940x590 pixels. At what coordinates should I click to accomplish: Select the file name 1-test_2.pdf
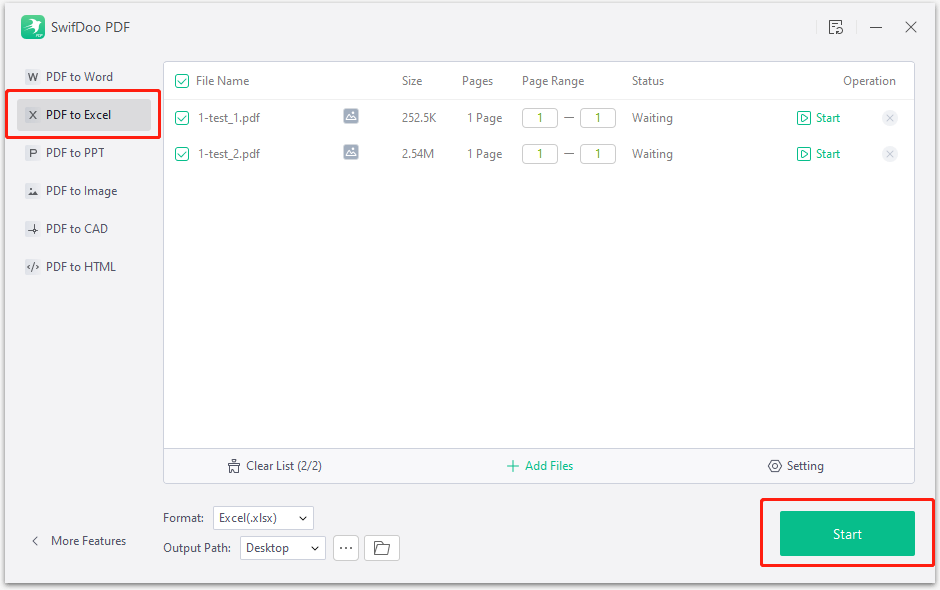click(x=229, y=154)
